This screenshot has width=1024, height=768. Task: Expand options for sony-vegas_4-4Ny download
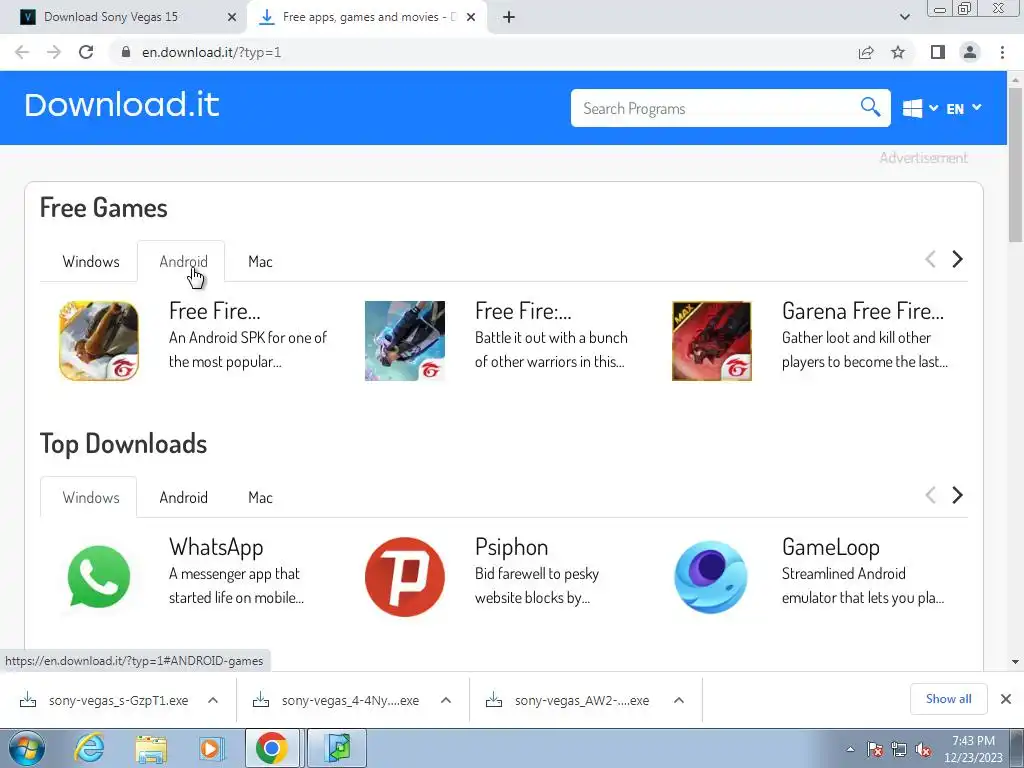[446, 700]
